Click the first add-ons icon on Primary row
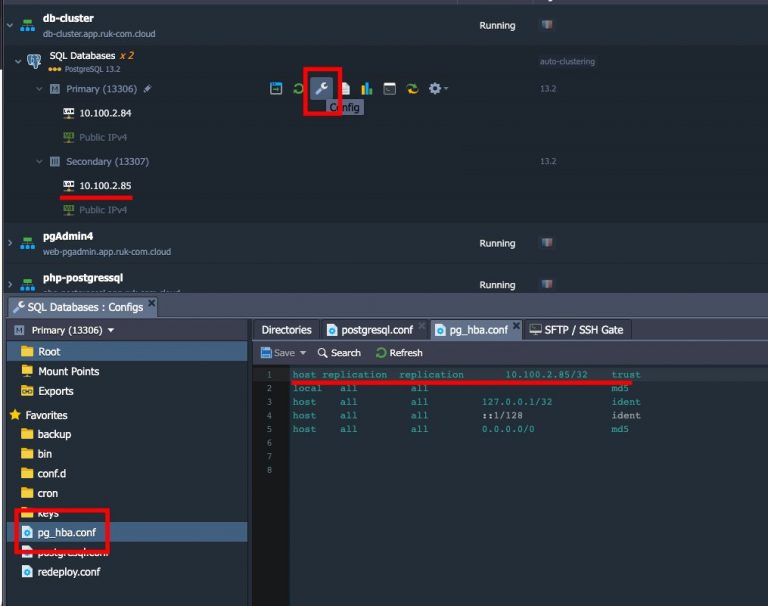768x606 pixels. point(276,89)
